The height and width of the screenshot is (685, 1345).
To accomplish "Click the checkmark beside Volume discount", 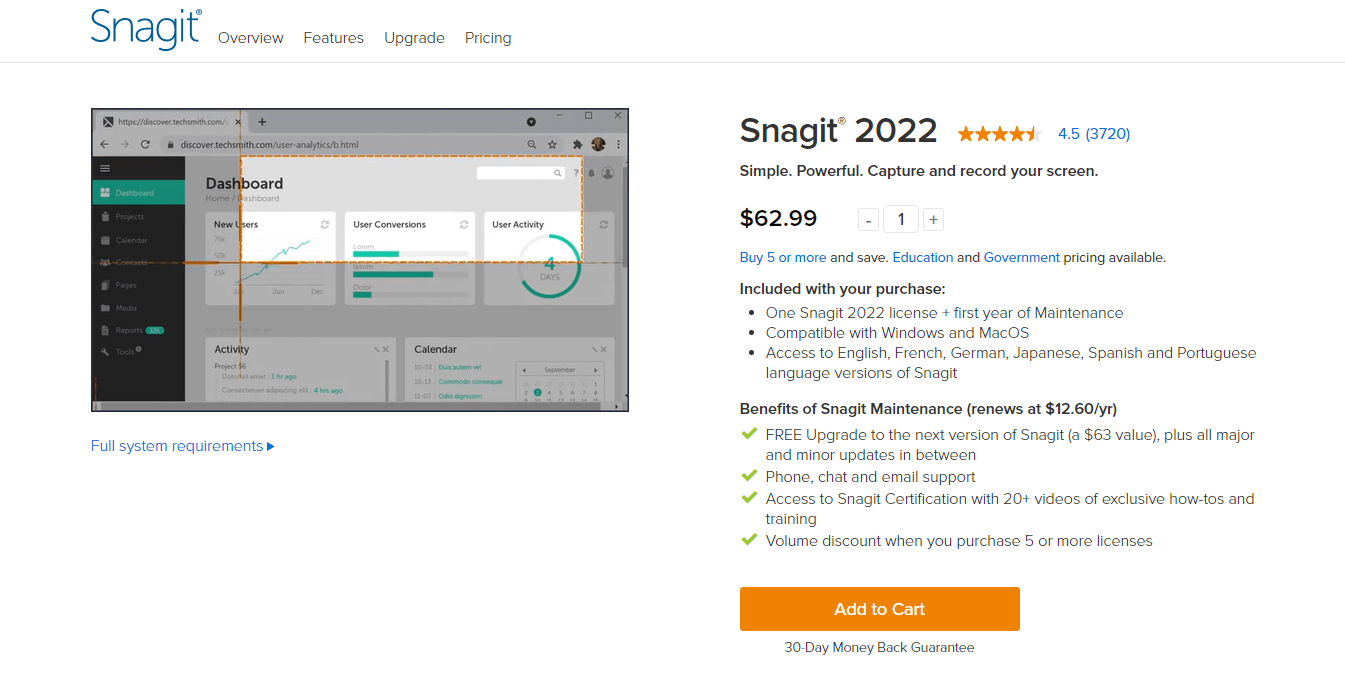I will click(749, 540).
